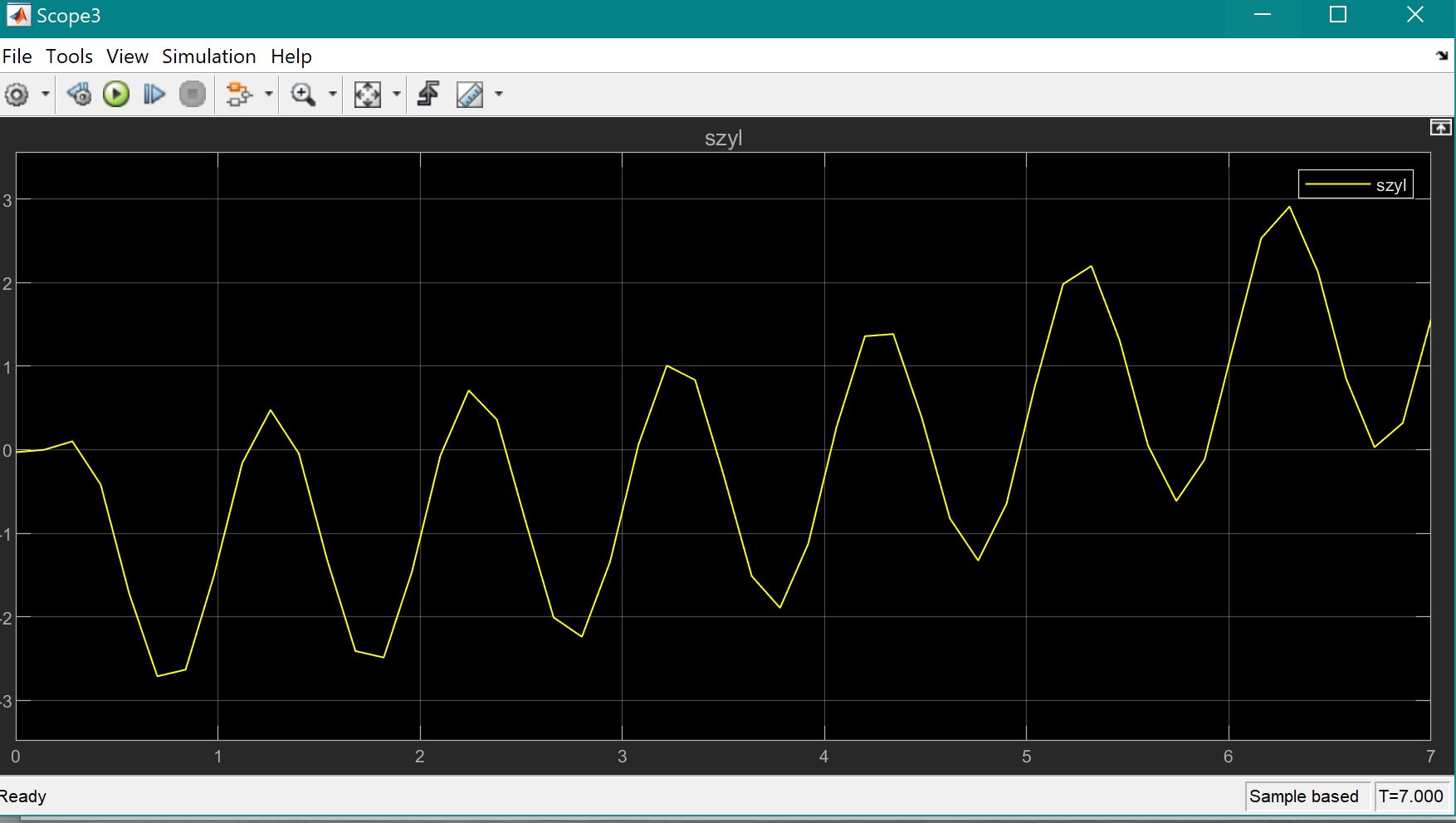Run the simulation with the green play button
This screenshot has width=1456, height=823.
(116, 95)
